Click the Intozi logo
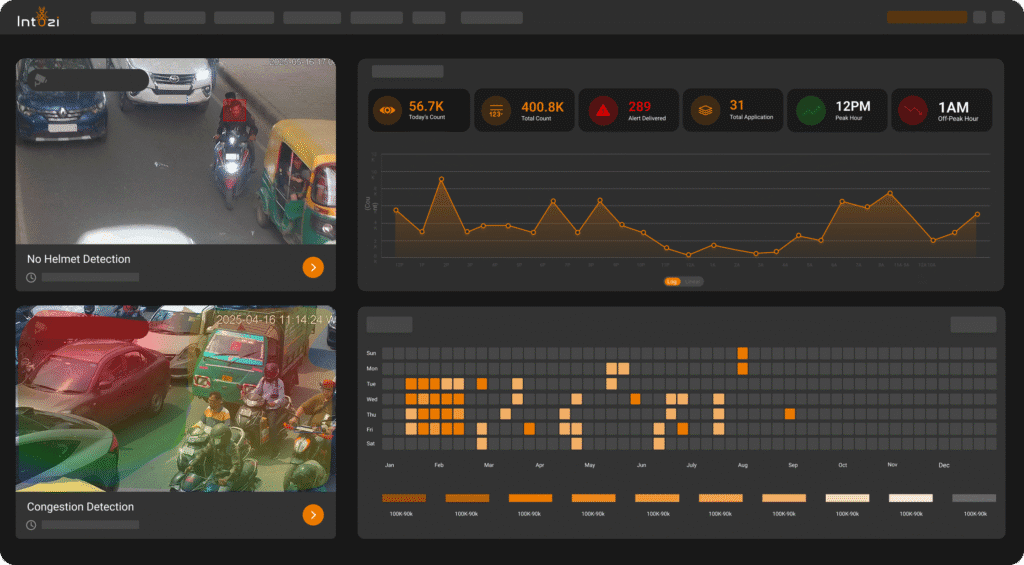Viewport: 1024px width, 565px height. [x=36, y=18]
